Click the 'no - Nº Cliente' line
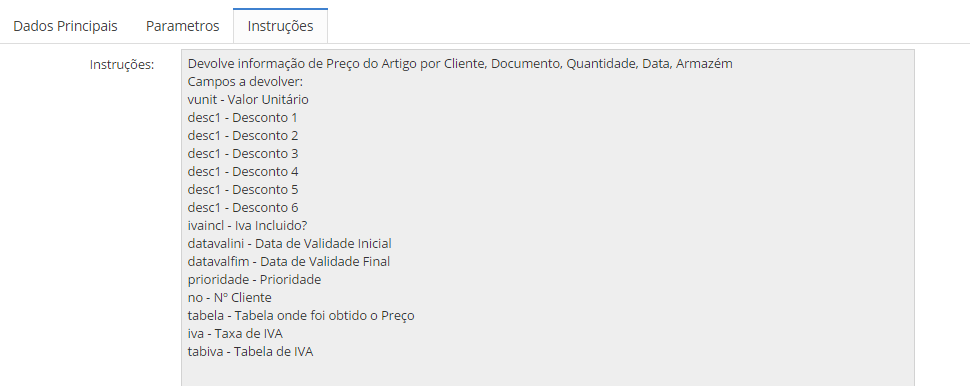 point(229,297)
